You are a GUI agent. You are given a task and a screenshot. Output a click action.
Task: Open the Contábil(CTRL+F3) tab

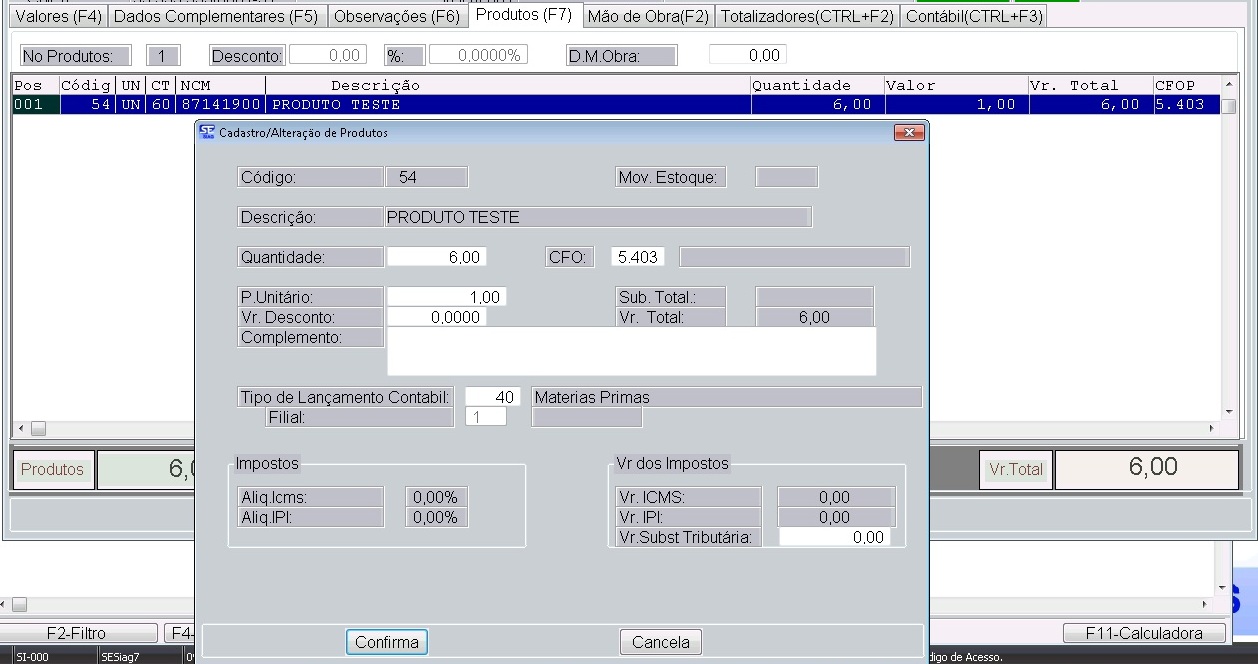click(974, 16)
